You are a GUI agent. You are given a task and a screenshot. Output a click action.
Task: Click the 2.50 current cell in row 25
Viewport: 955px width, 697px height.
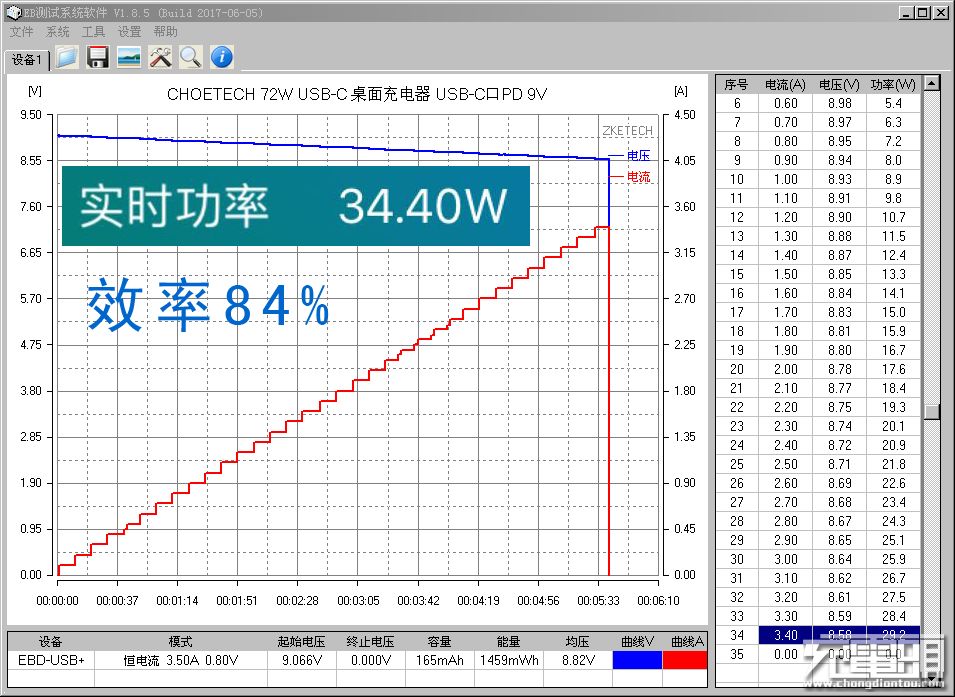(x=785, y=464)
